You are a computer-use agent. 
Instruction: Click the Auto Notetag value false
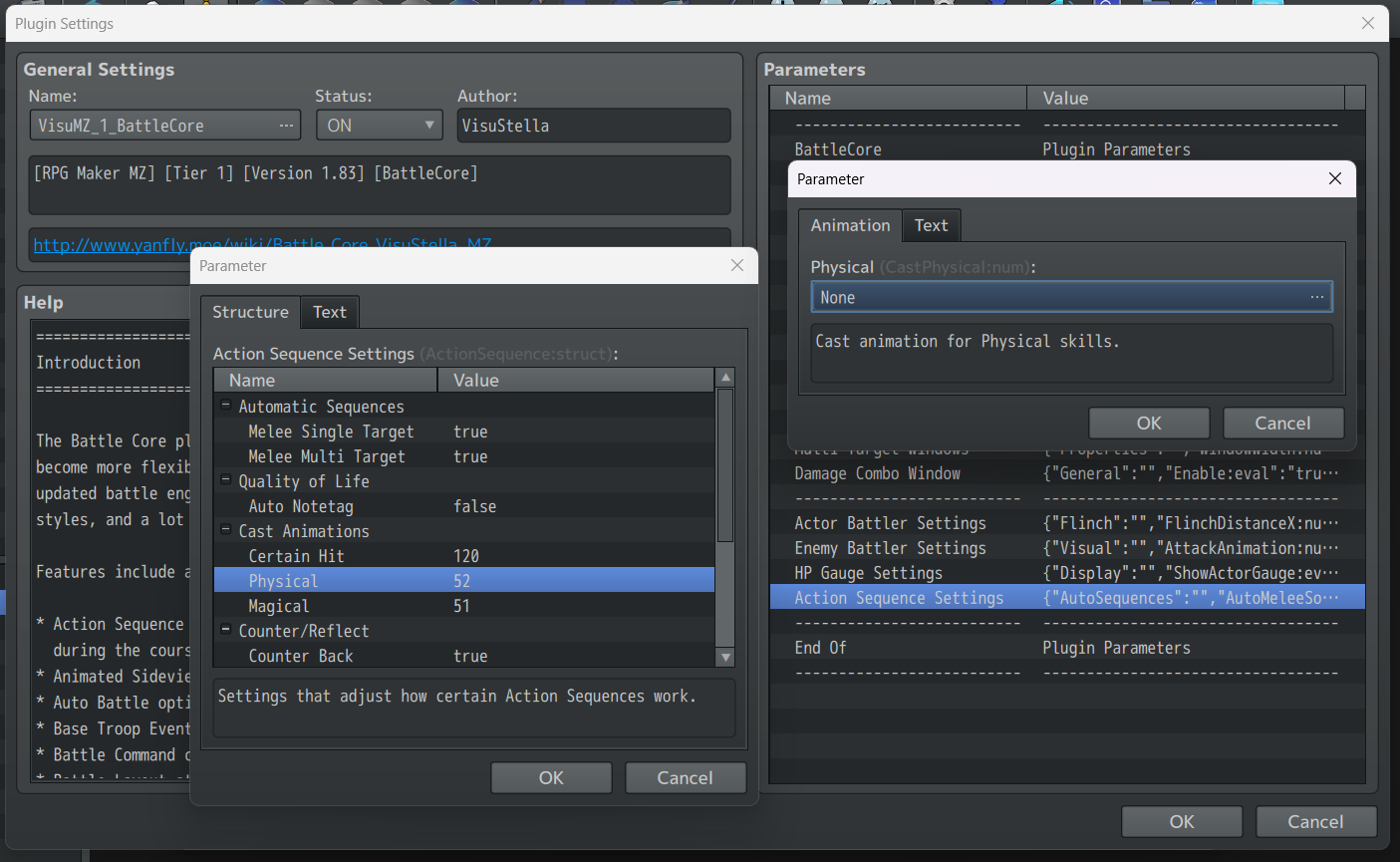coord(474,506)
